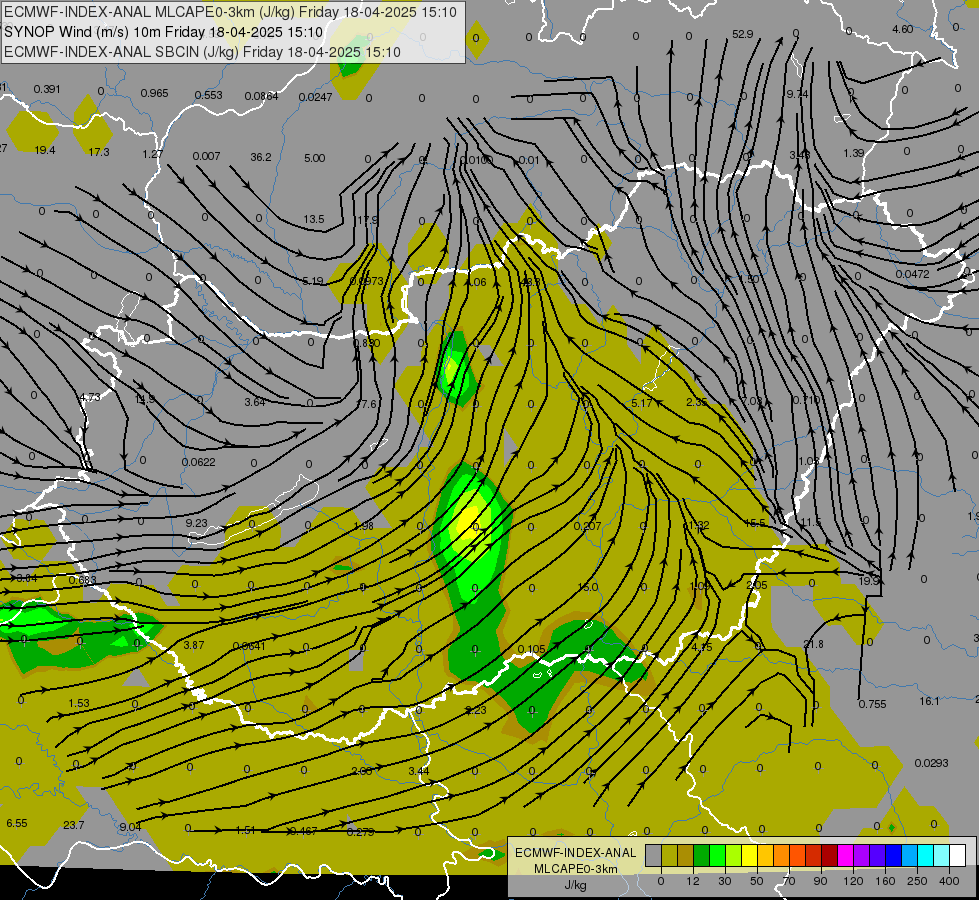Click the map value '6.55'

point(17,823)
